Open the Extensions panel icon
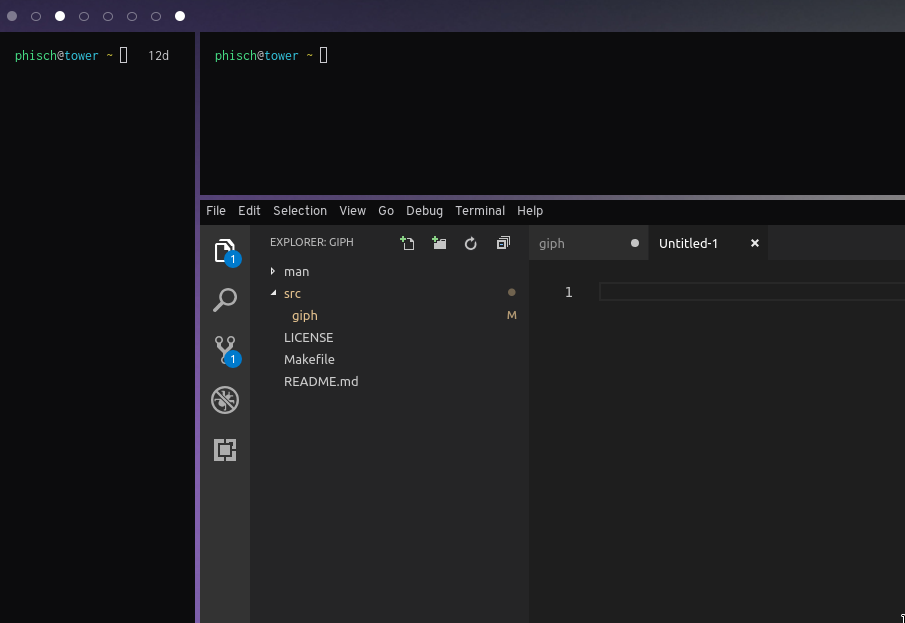This screenshot has height=623, width=905. [224, 450]
